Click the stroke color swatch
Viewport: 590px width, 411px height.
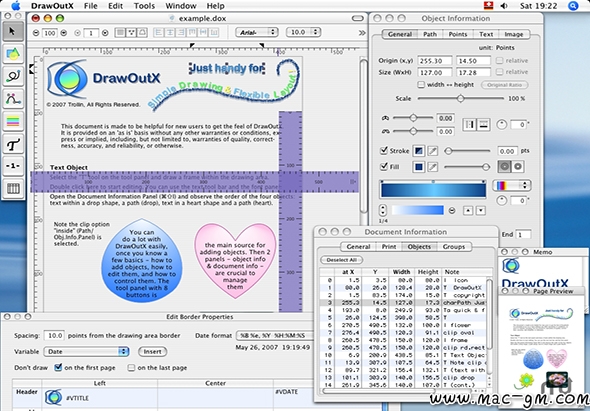pyautogui.click(x=418, y=151)
